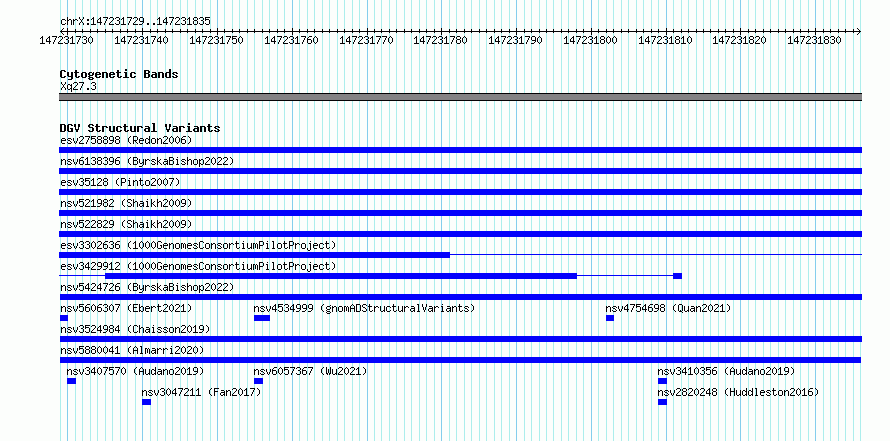Screen dimensions: 890x441
Task: Click the long thick segment of esv3429912
Action: coord(341,276)
